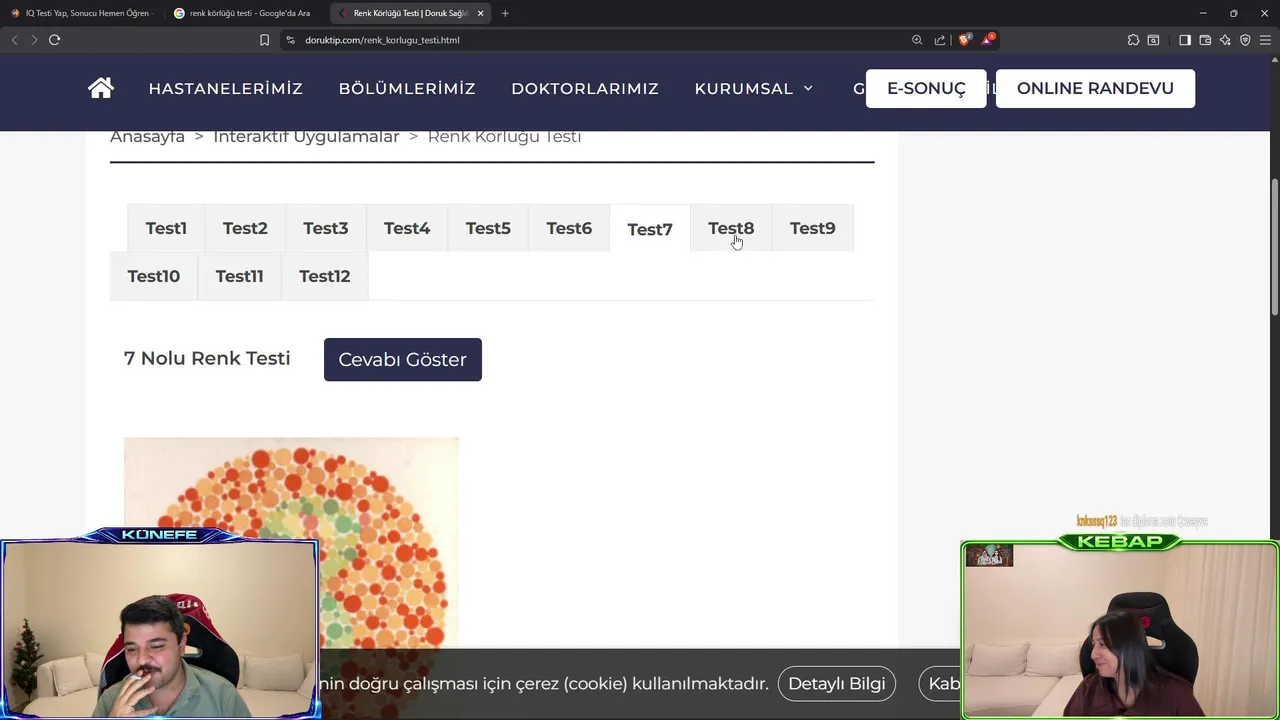
Task: Bookmark this page via the bookmark icon
Action: click(264, 40)
